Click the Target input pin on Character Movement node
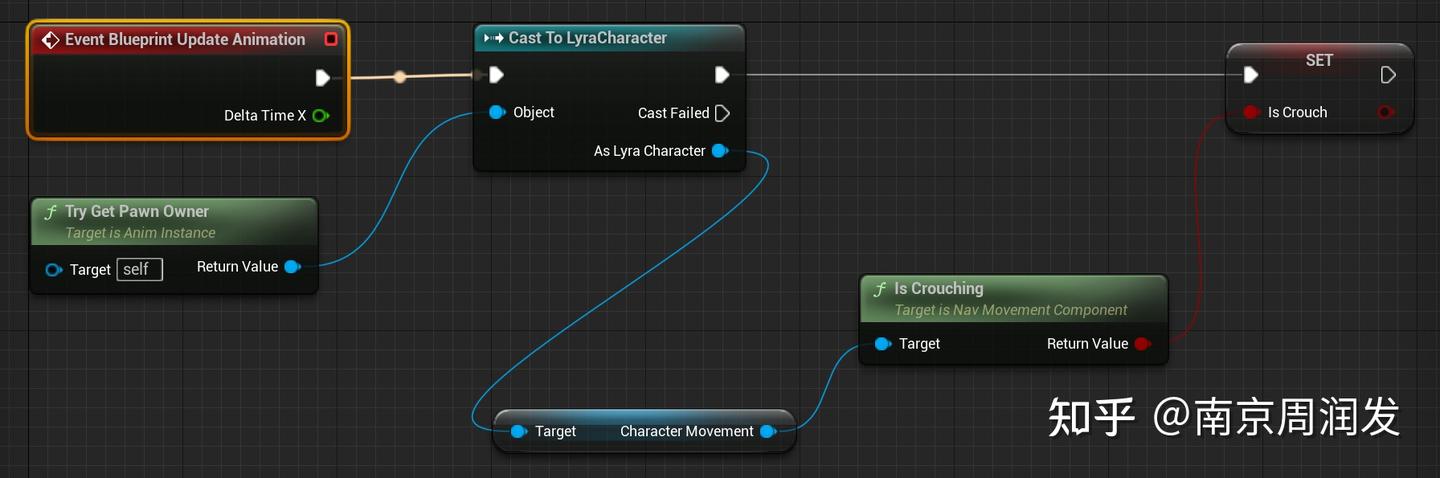The height and width of the screenshot is (478, 1440). [x=518, y=431]
